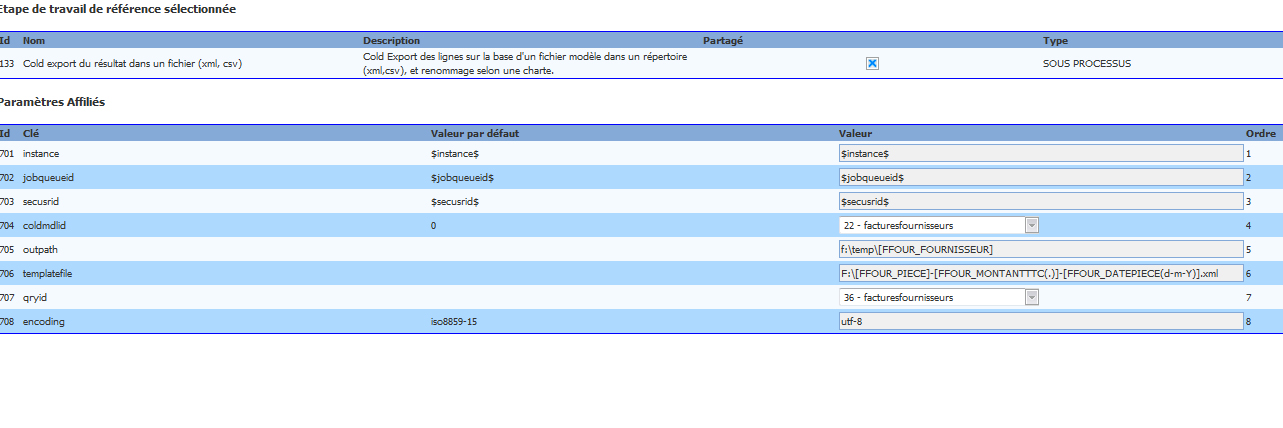
Task: Click the instance value input field
Action: (1040, 153)
